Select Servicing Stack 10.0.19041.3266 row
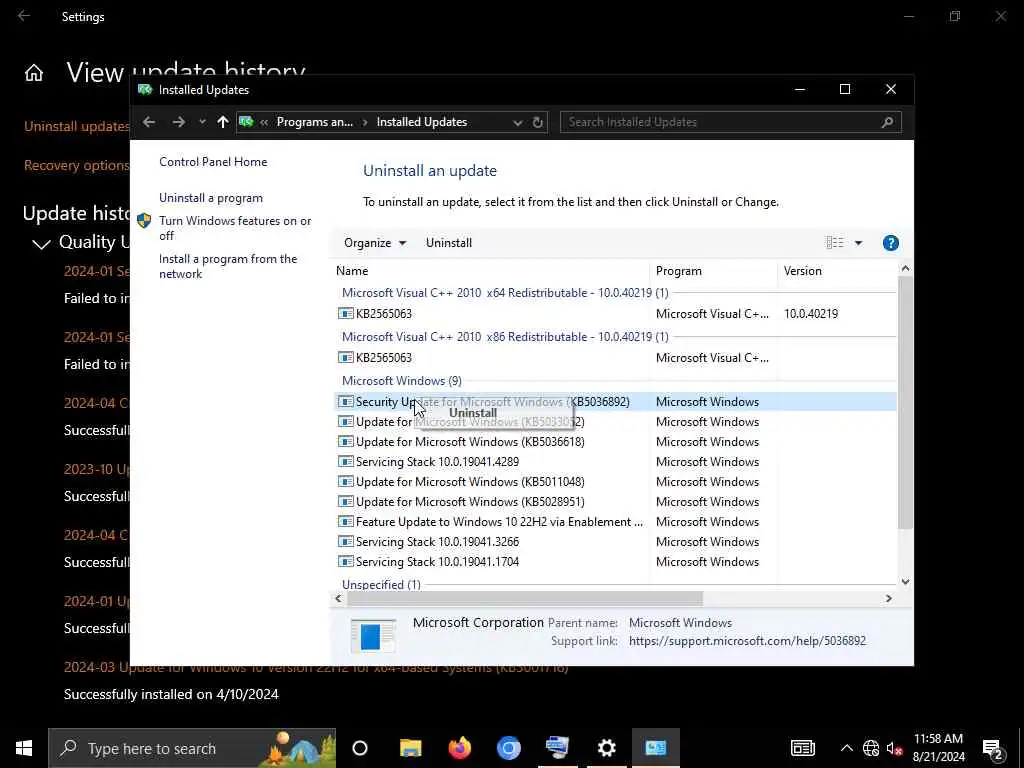Image resolution: width=1024 pixels, height=768 pixels. (437, 542)
